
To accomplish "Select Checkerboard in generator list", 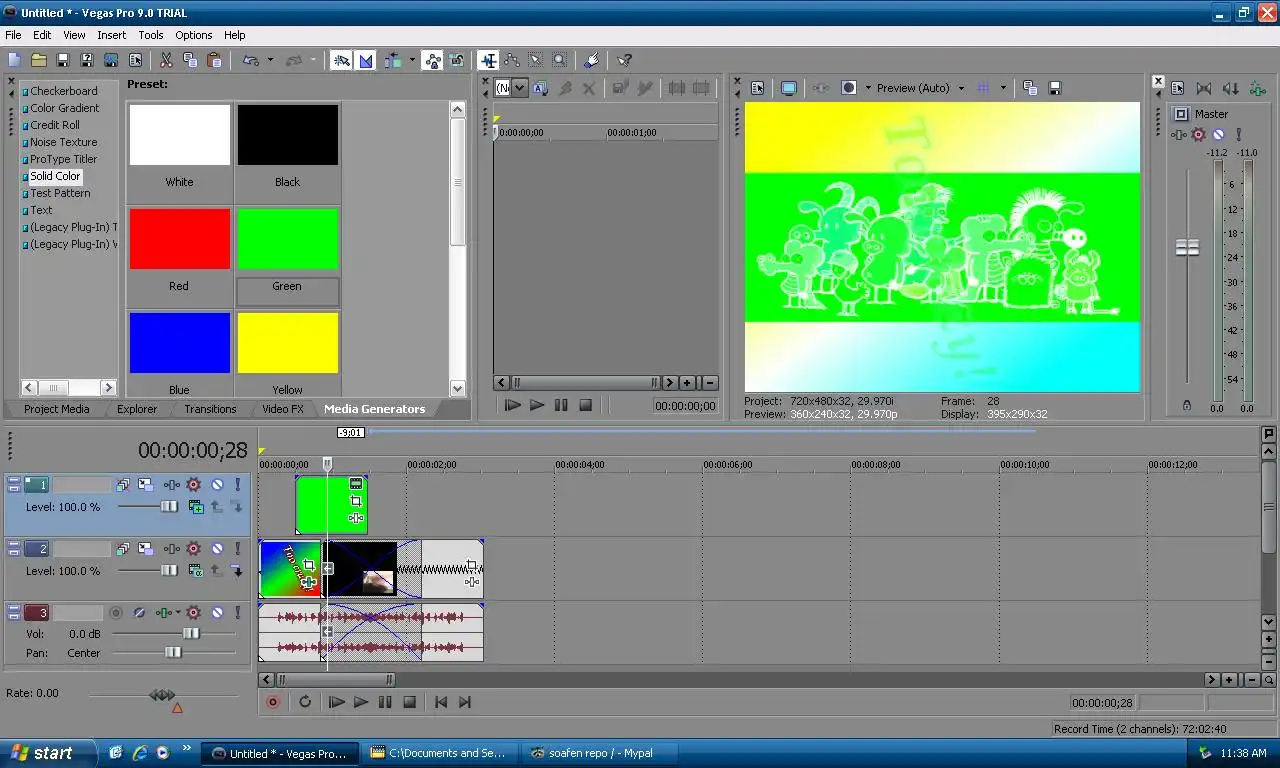I will tap(63, 91).
